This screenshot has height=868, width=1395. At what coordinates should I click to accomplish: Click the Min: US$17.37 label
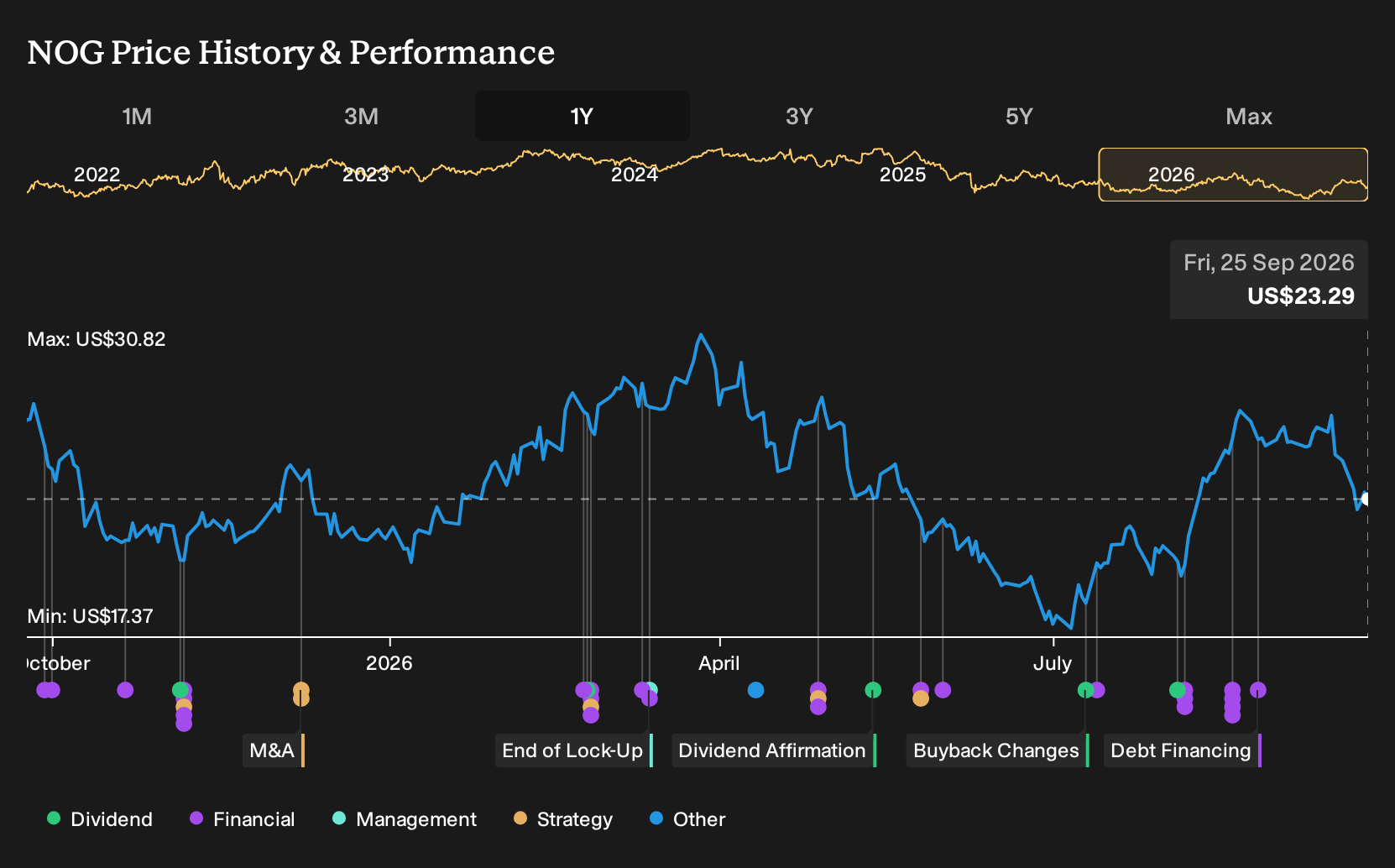click(90, 616)
